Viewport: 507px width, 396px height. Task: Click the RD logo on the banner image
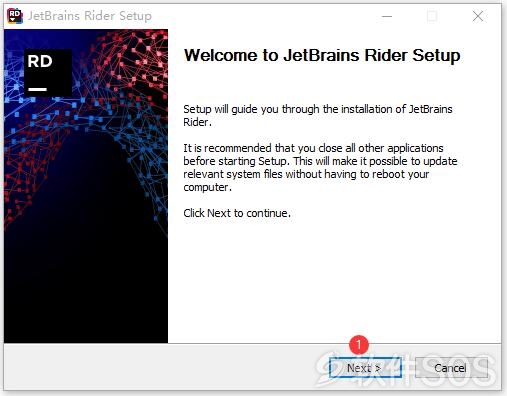click(x=48, y=73)
